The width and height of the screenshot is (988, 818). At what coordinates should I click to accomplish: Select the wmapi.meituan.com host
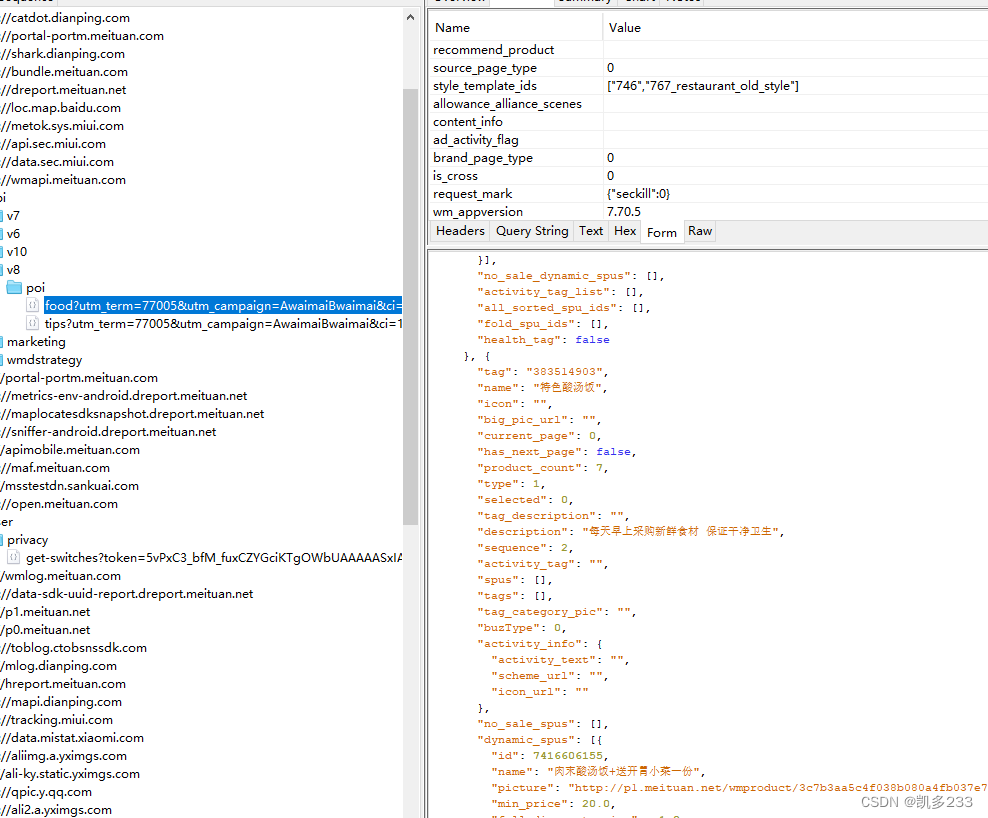[x=63, y=180]
